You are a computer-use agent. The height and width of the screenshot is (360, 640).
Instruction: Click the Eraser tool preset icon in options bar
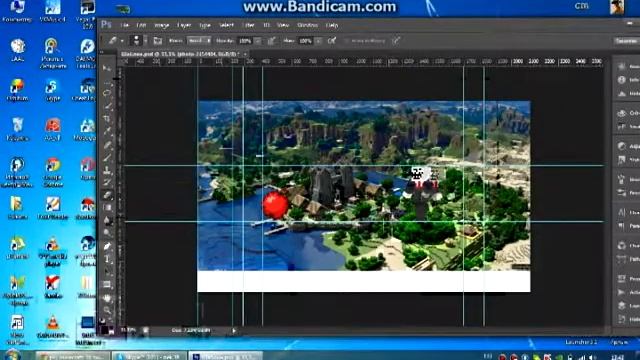coord(112,40)
